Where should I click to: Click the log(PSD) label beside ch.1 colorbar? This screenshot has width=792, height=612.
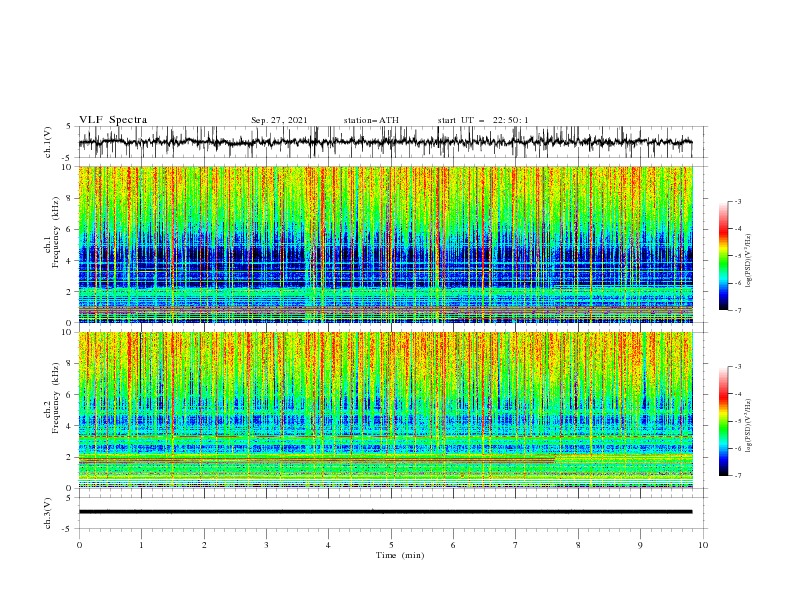(x=750, y=260)
